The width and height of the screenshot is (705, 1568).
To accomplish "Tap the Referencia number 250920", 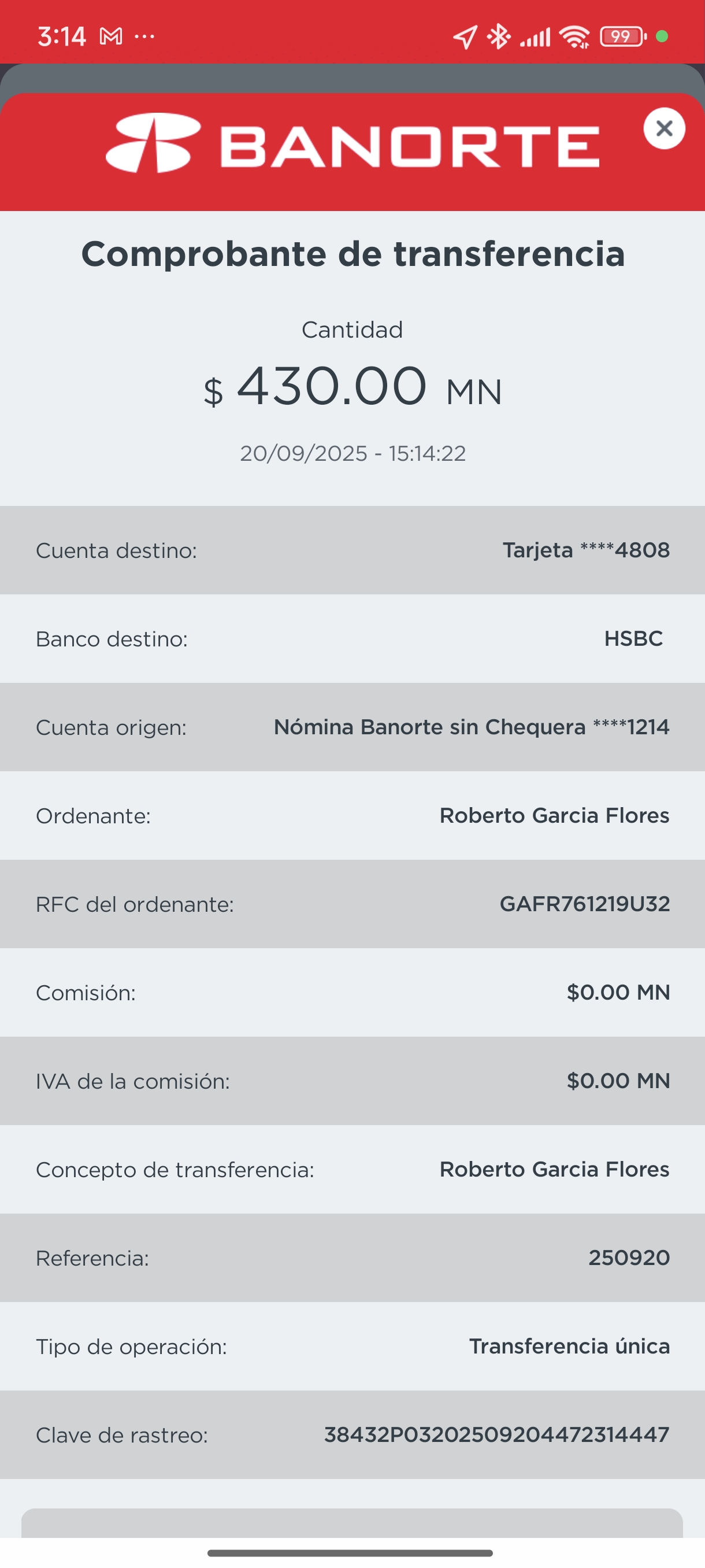I will [x=629, y=1258].
